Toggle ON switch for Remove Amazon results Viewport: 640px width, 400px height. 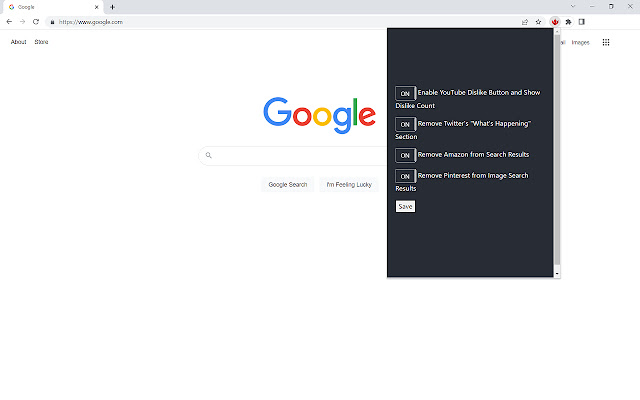pos(405,156)
